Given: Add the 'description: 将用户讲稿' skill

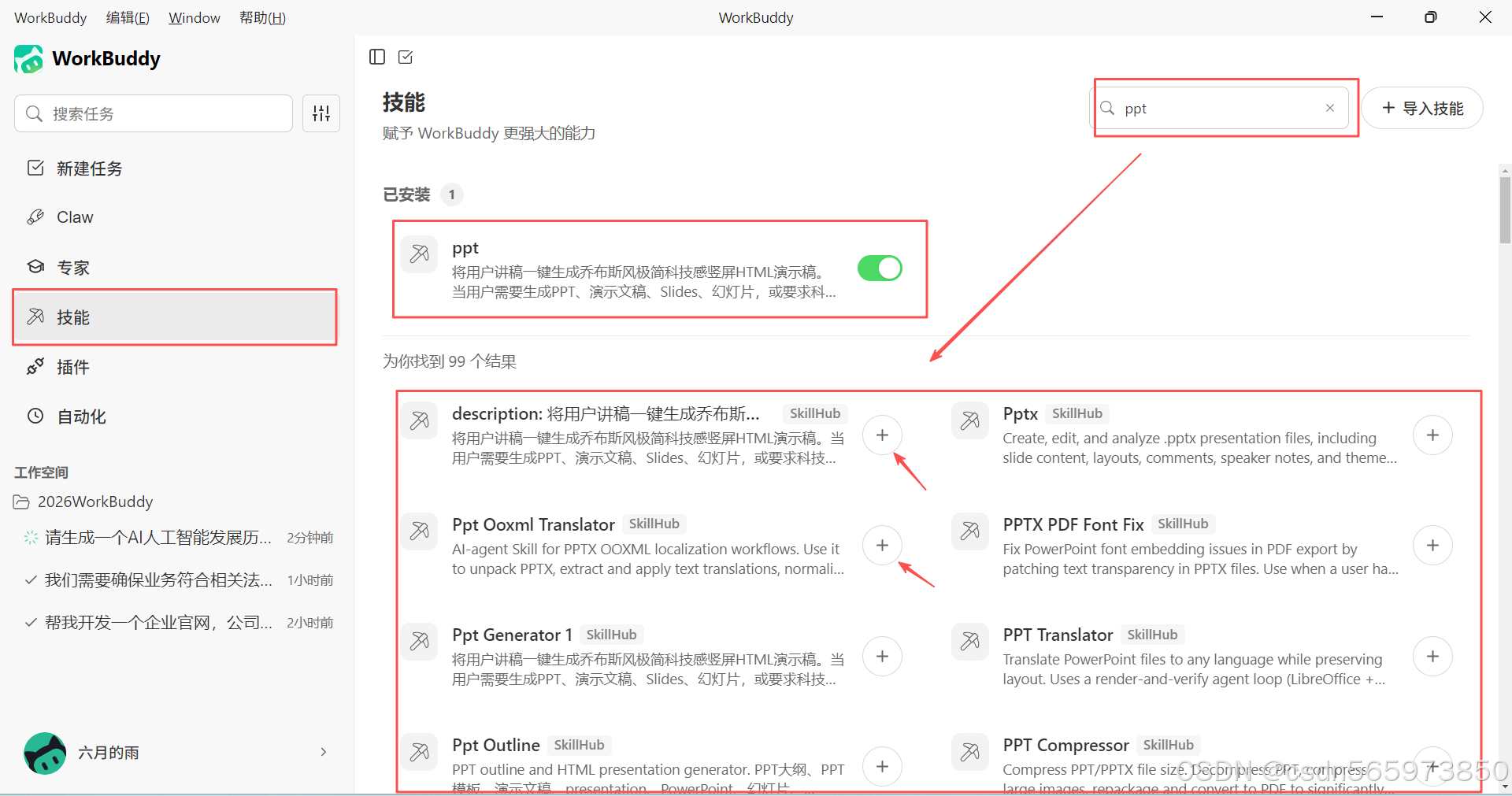Looking at the screenshot, I should [x=882, y=435].
